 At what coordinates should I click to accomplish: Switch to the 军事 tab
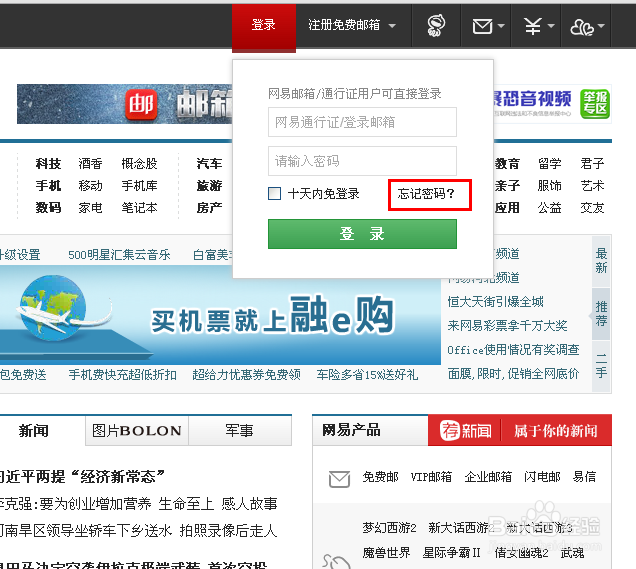(239, 431)
